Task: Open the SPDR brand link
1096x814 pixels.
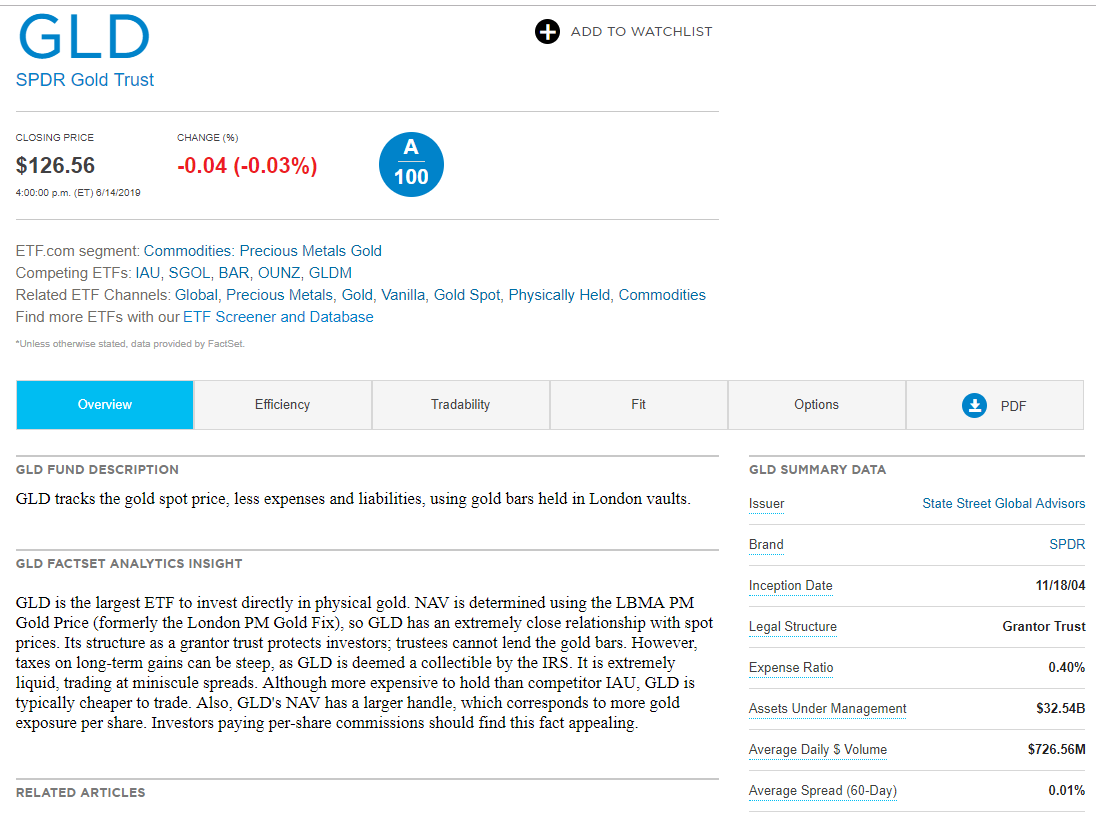Action: tap(1067, 544)
